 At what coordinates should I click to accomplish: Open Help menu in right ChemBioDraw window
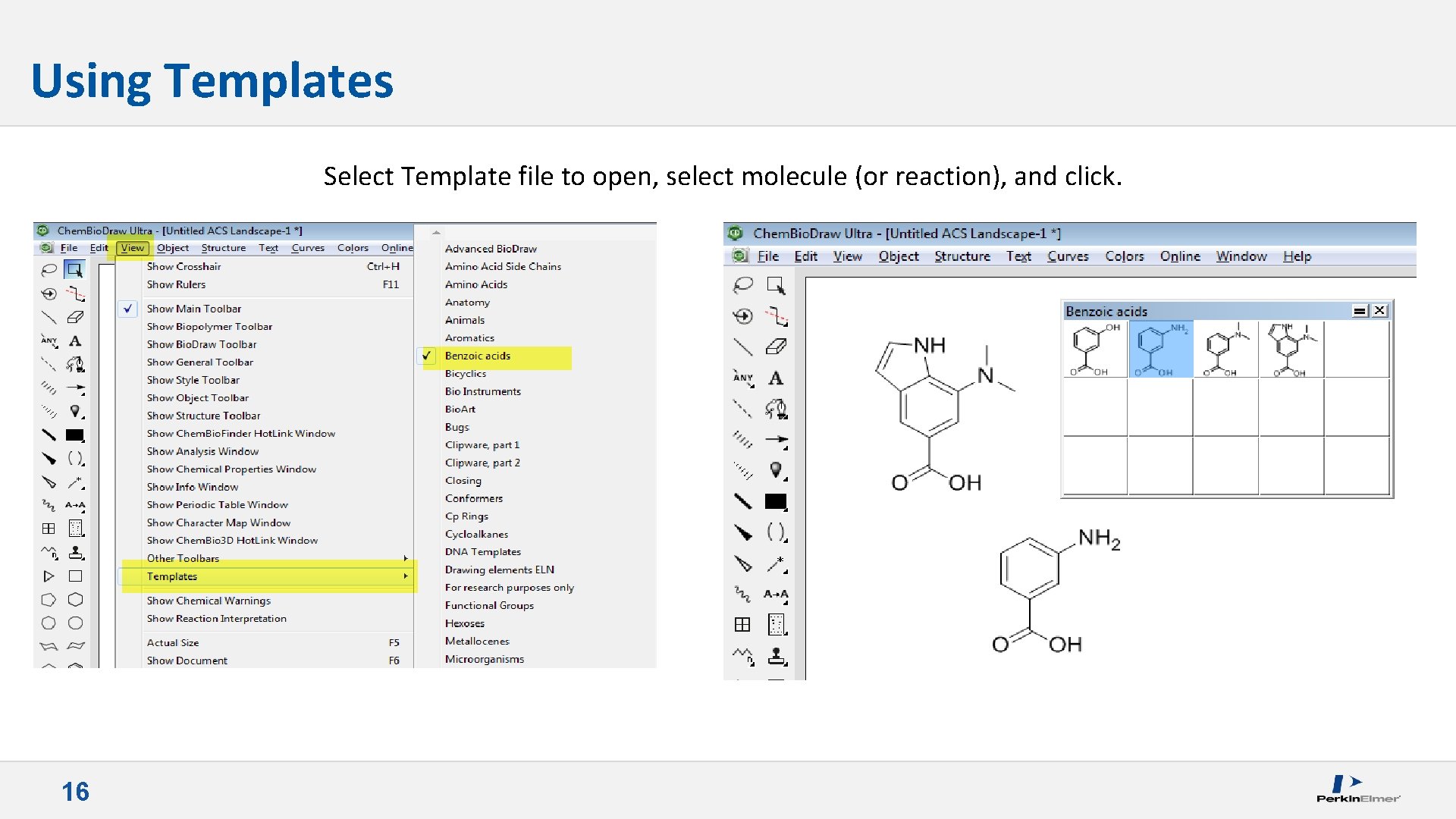[x=1297, y=256]
